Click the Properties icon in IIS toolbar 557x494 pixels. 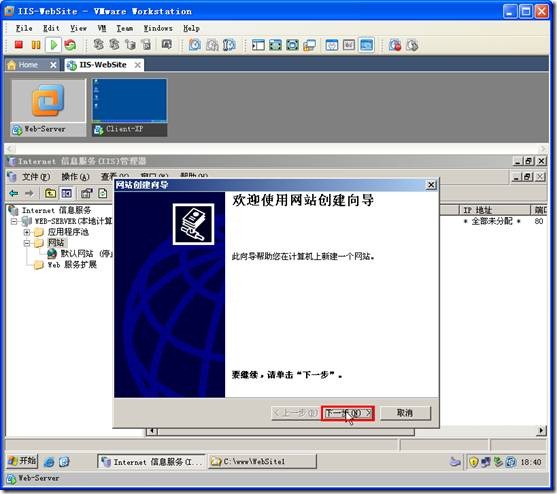(87, 193)
